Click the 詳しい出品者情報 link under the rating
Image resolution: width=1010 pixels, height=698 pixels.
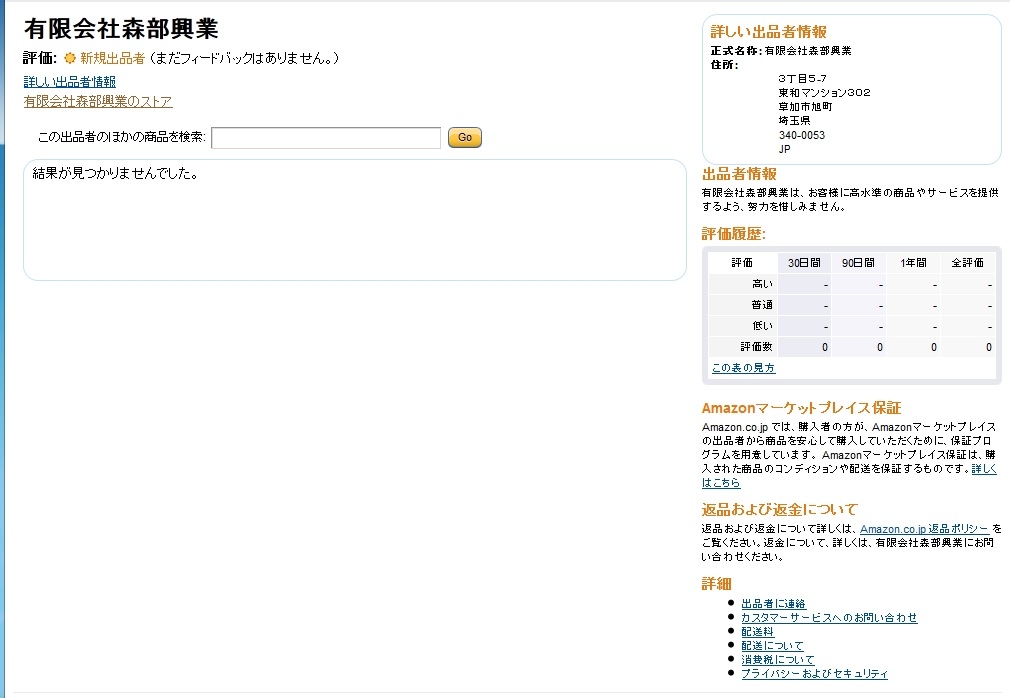point(70,82)
